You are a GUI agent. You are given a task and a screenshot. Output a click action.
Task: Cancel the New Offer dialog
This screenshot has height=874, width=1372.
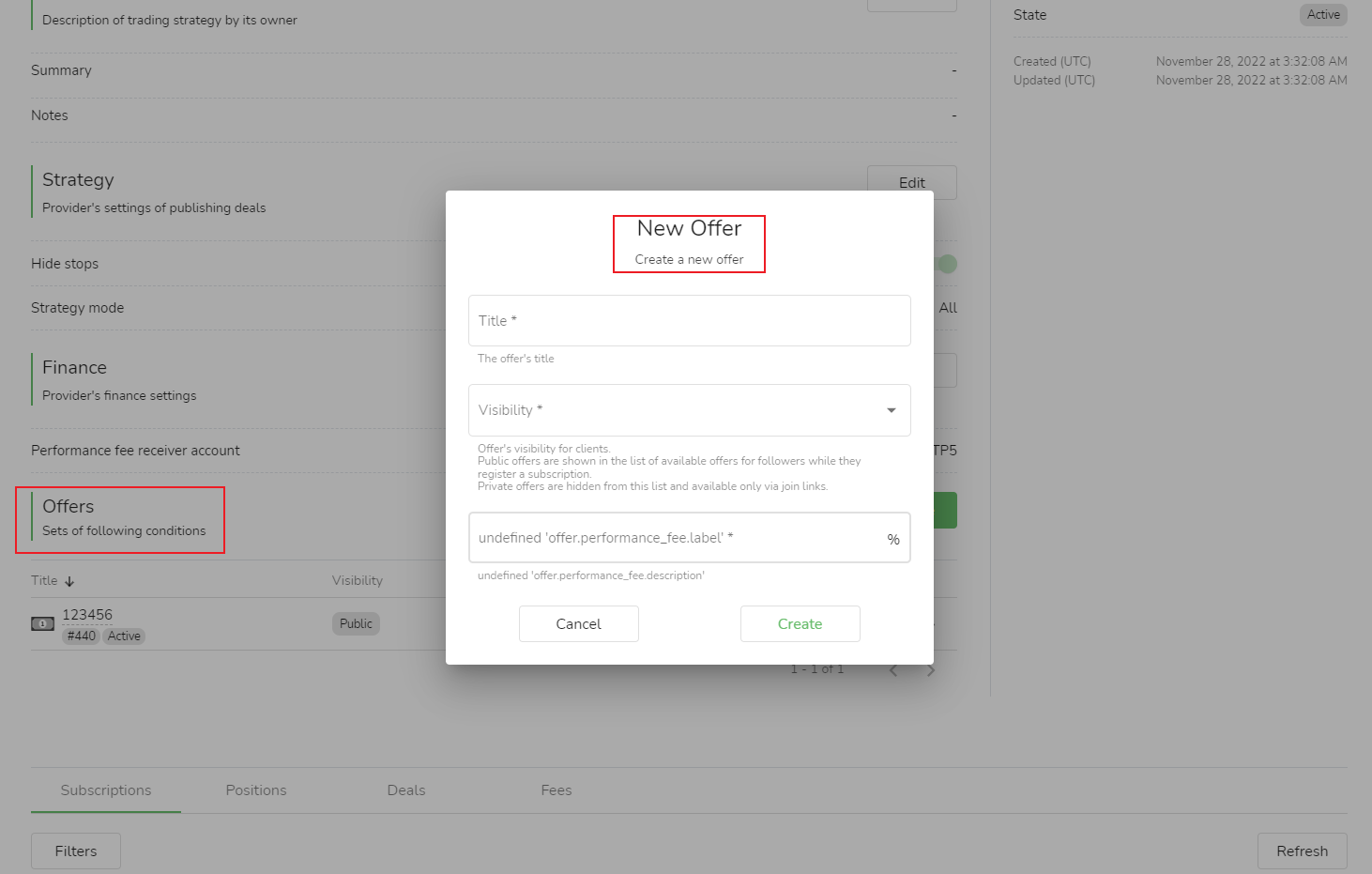click(578, 624)
